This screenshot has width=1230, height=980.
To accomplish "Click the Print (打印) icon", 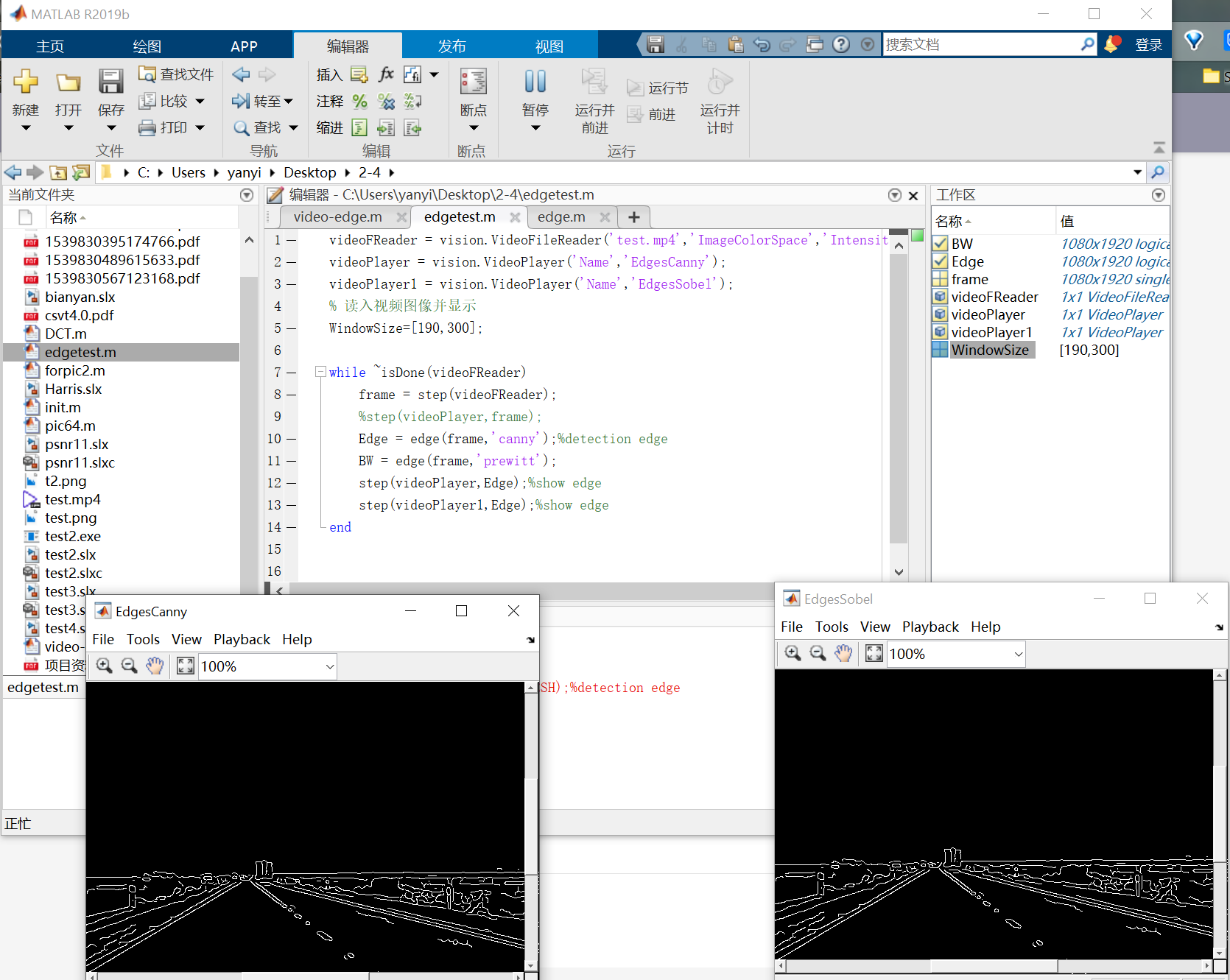I will [147, 128].
